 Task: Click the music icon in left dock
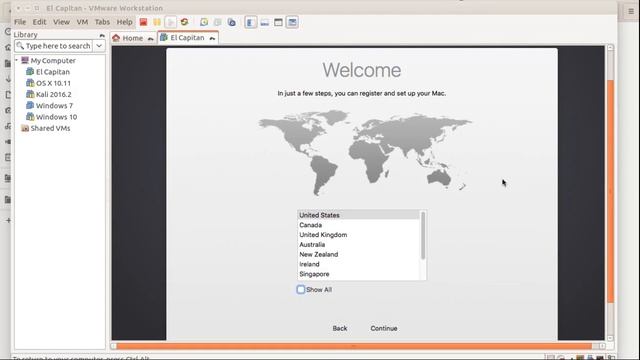[x=8, y=126]
